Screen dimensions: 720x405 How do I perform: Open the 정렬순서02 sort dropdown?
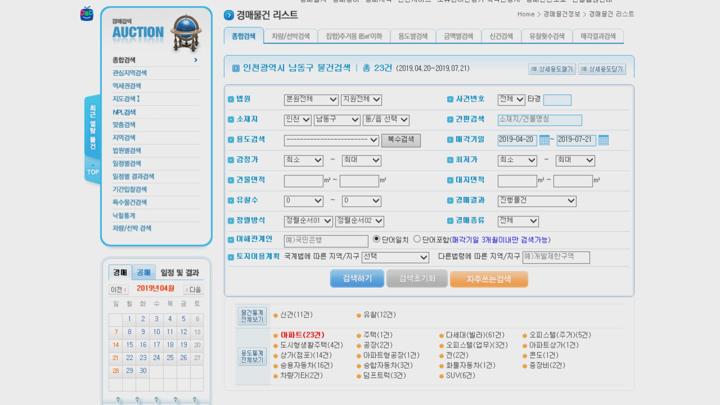click(359, 221)
